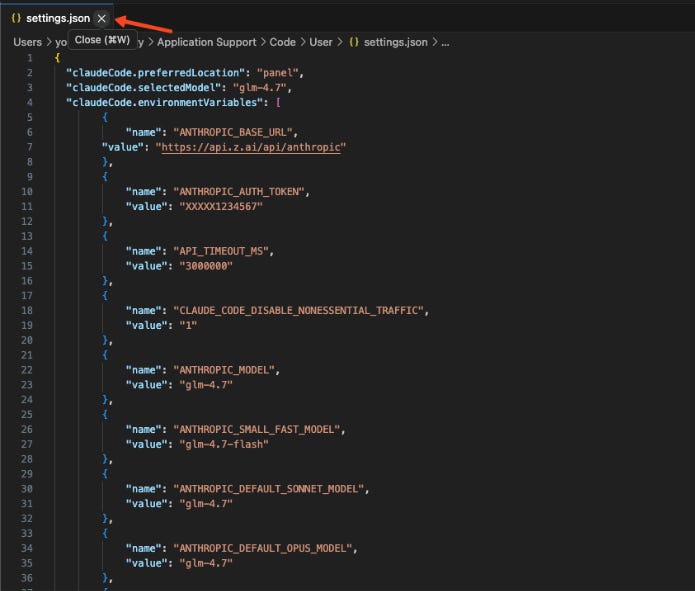Click the 3000000 timeout value
The width and height of the screenshot is (695, 591).
click(206, 266)
